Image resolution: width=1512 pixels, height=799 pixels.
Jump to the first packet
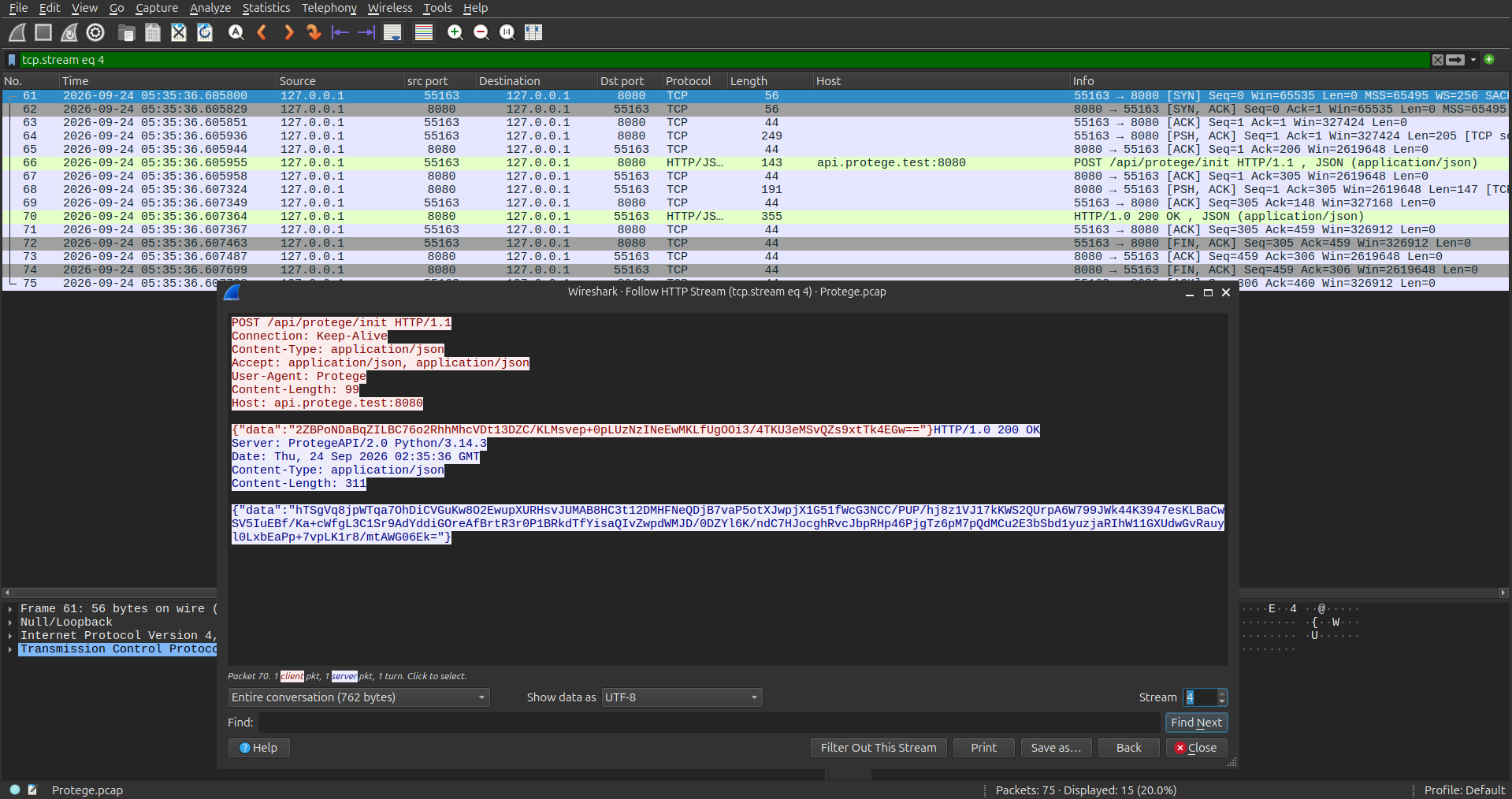[340, 32]
